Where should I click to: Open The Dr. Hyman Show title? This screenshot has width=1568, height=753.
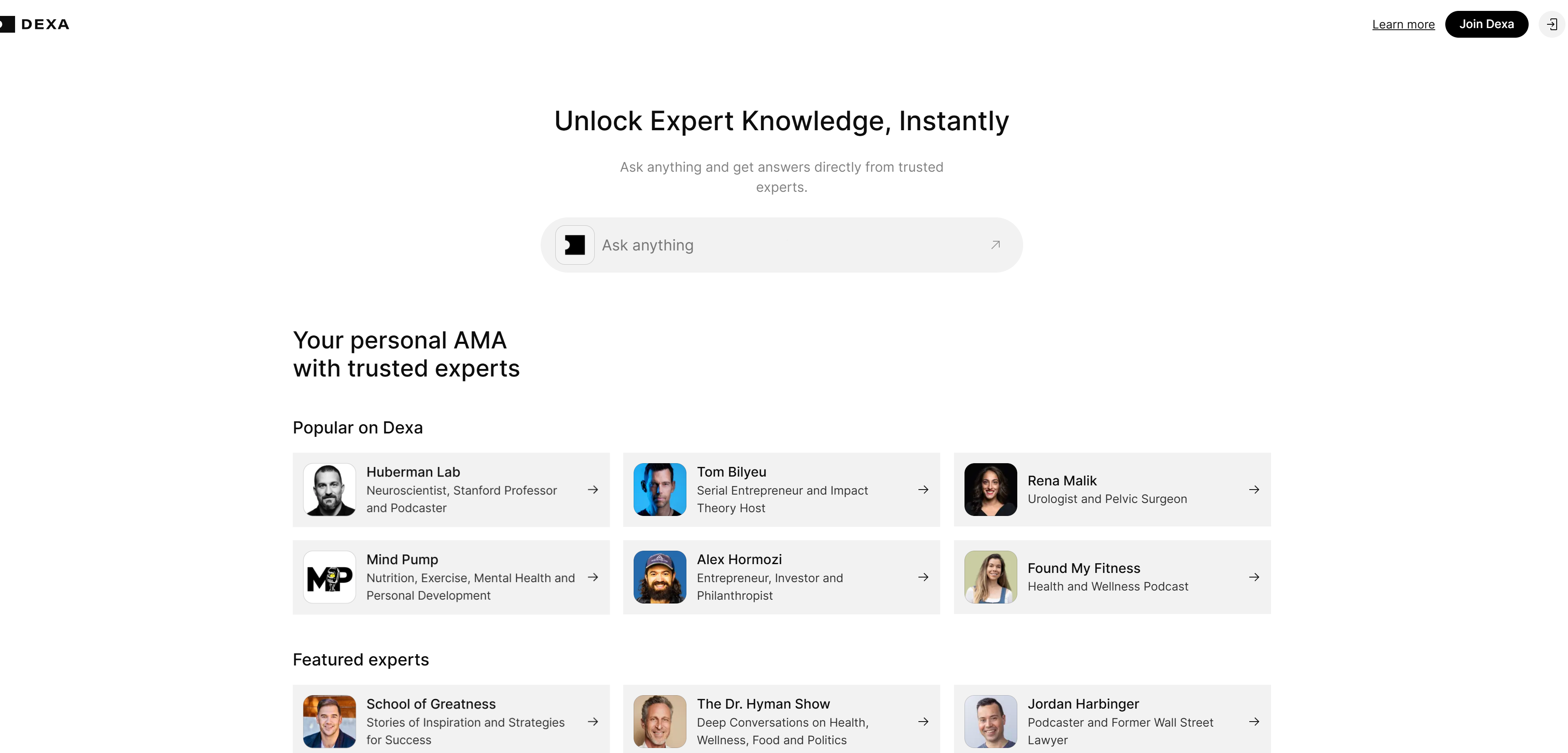point(763,704)
